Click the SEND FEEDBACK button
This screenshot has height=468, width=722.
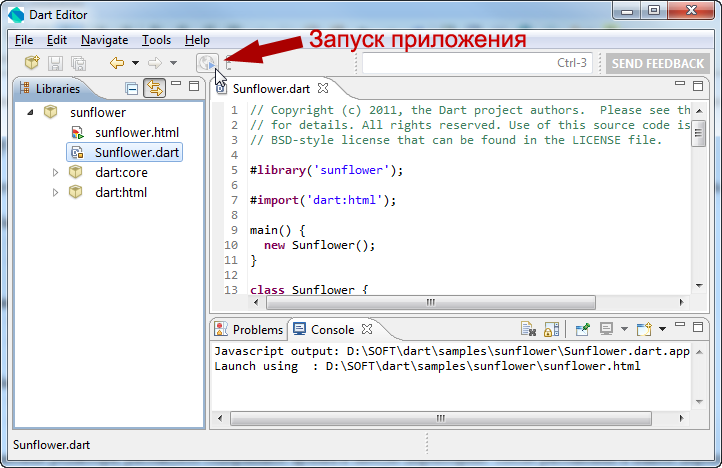click(658, 64)
